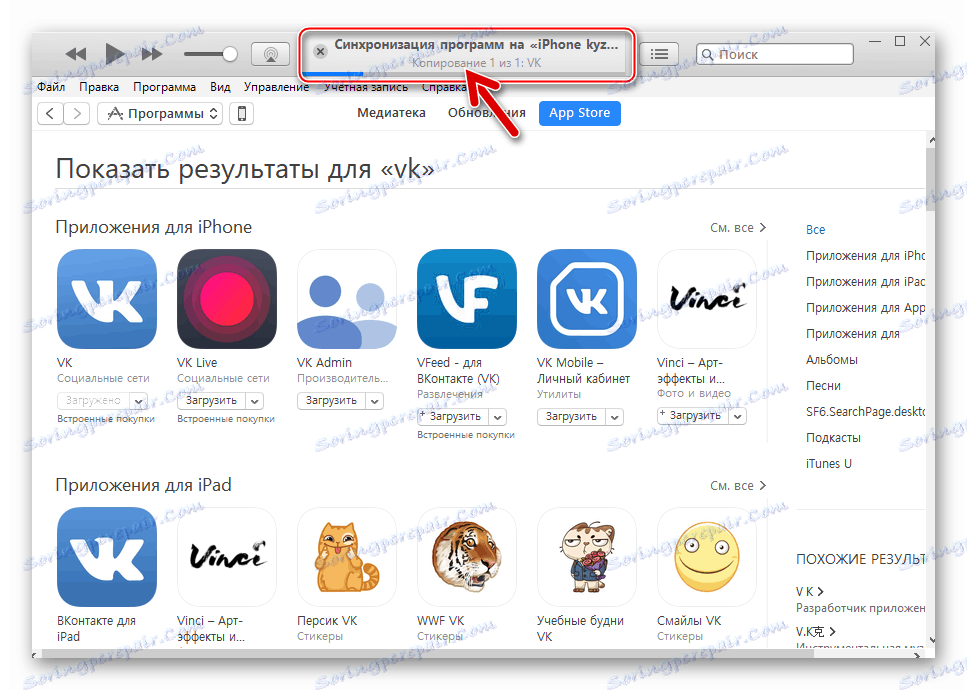Open the Управление menu
This screenshot has height=690, width=967.
276,87
